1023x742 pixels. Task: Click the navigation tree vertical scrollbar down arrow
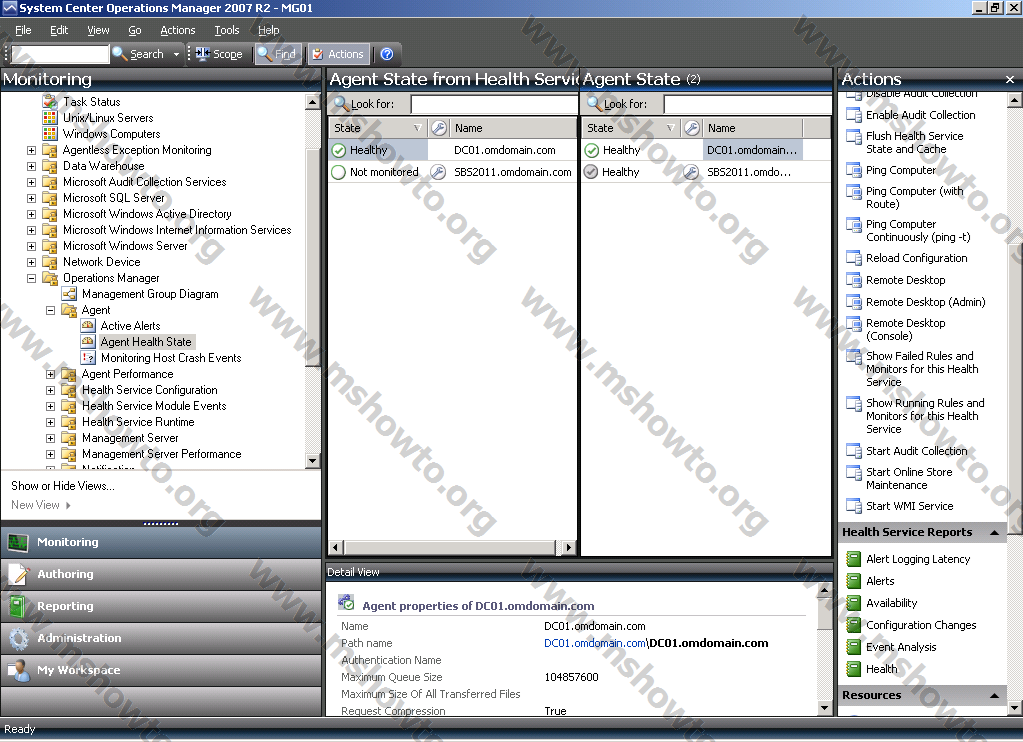coord(313,461)
